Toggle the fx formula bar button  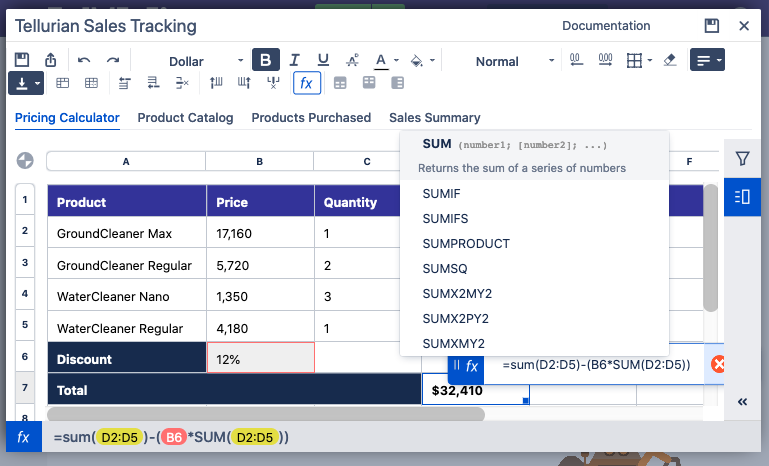[x=307, y=83]
